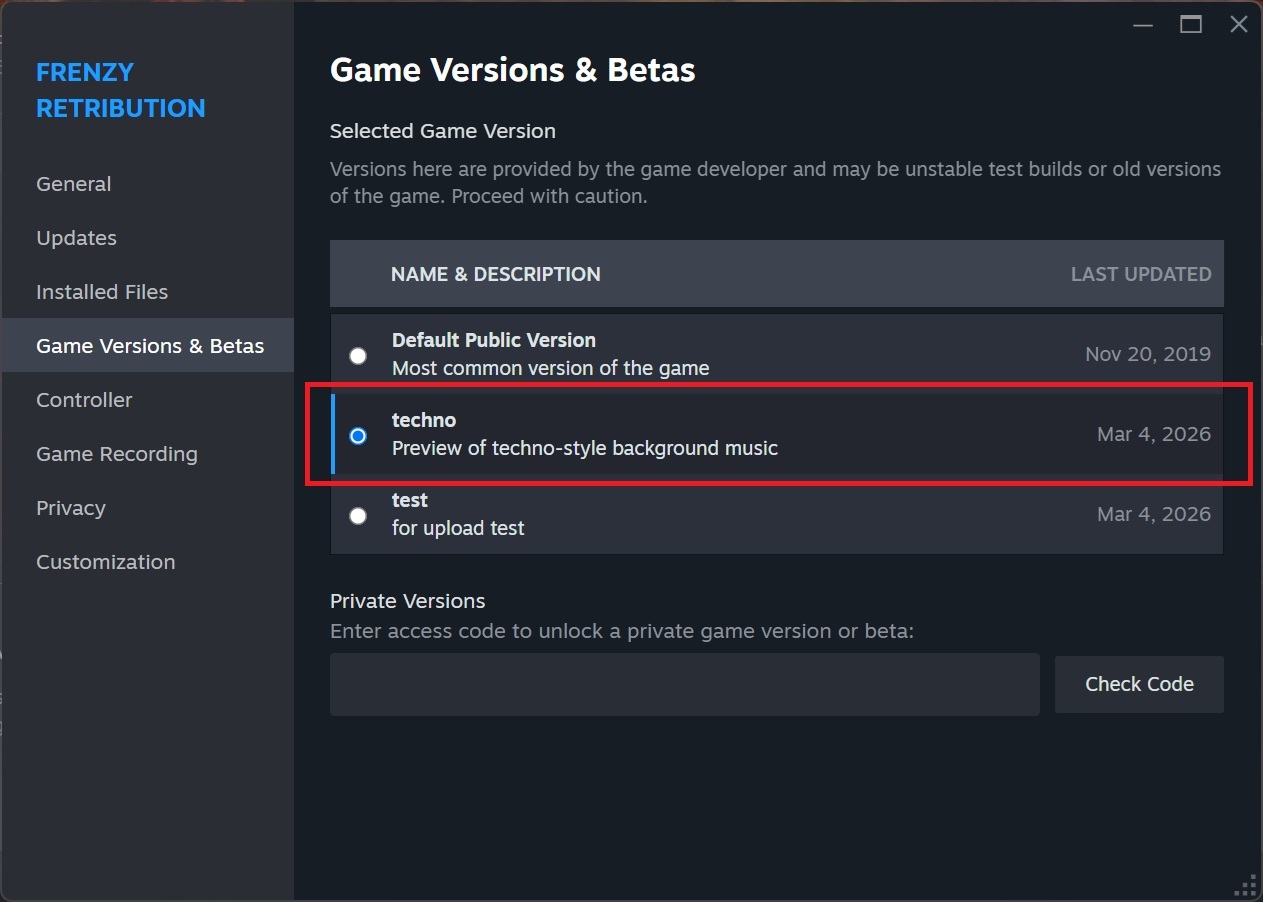This screenshot has width=1263, height=902.
Task: Open Installed Files in the sidebar
Action: point(102,292)
